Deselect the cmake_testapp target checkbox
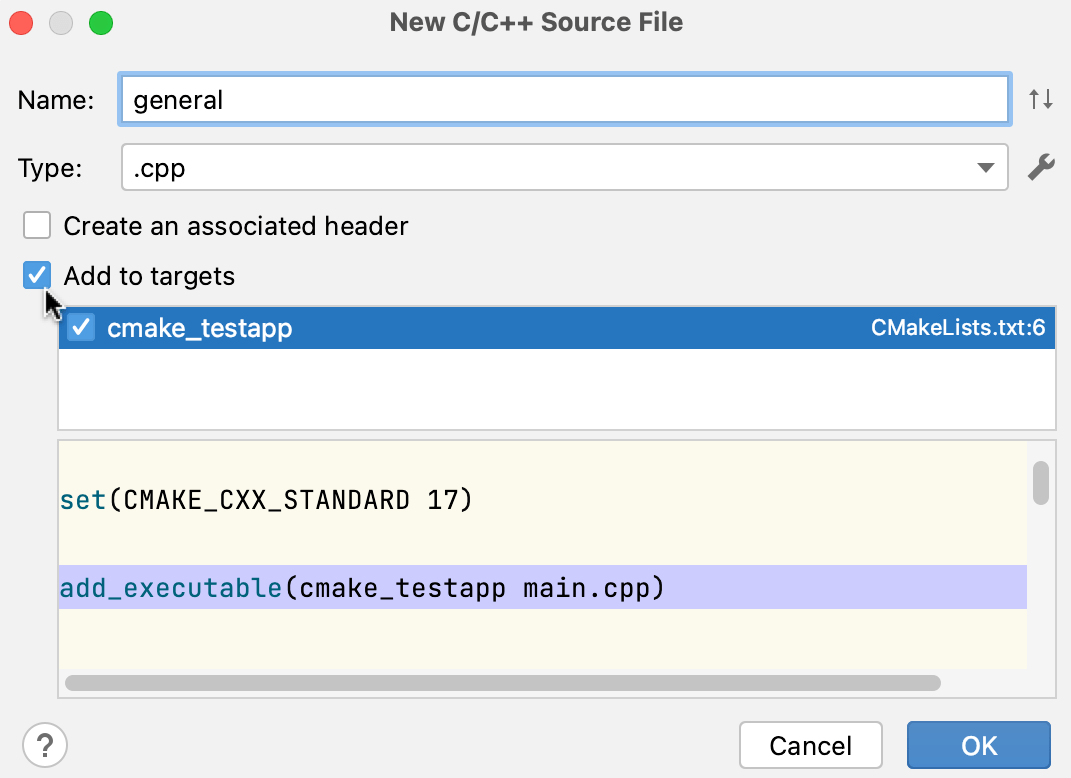The height and width of the screenshot is (778, 1071). point(80,327)
